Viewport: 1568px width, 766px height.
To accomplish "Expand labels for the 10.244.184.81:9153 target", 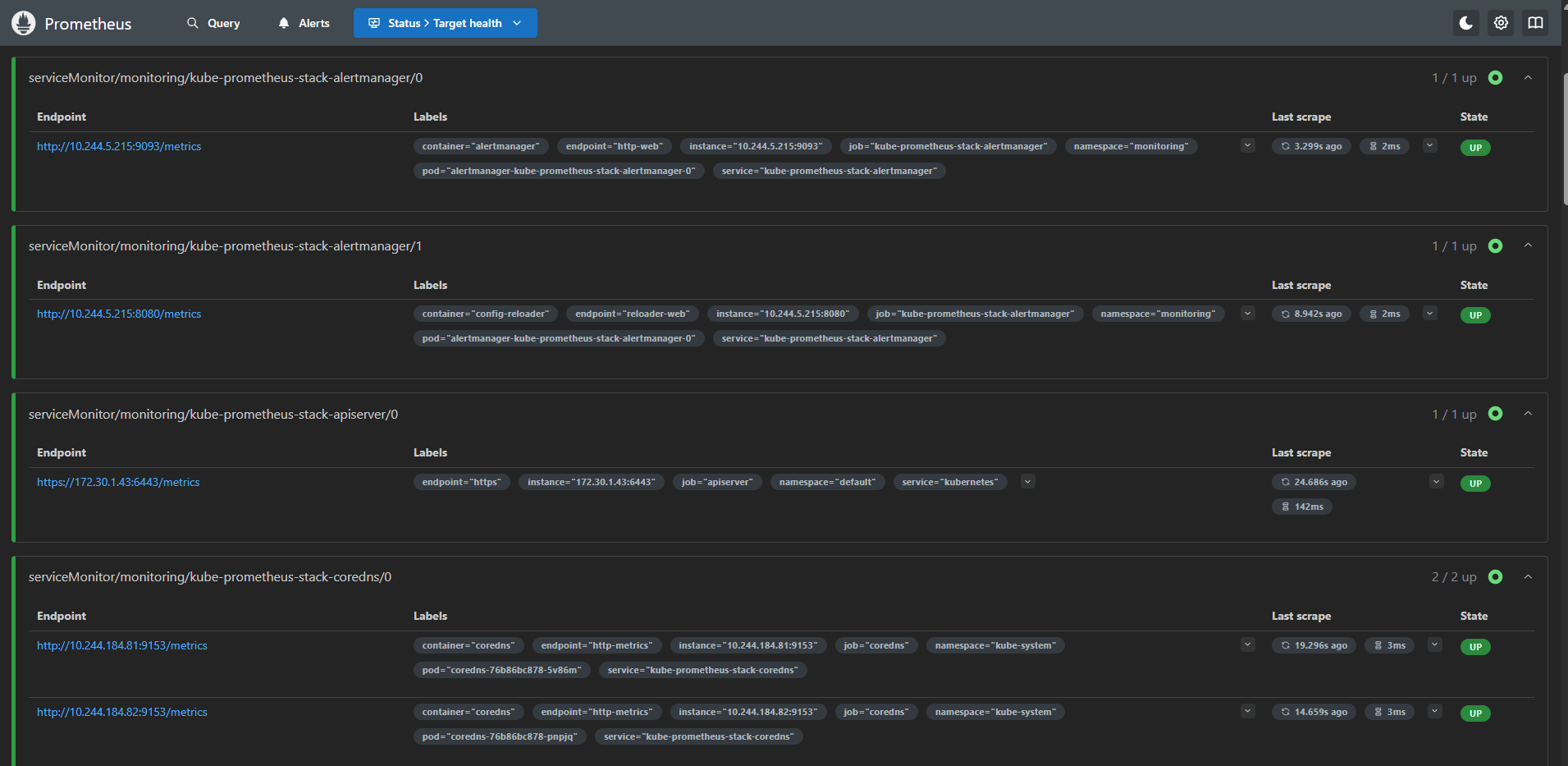I will tap(1248, 644).
